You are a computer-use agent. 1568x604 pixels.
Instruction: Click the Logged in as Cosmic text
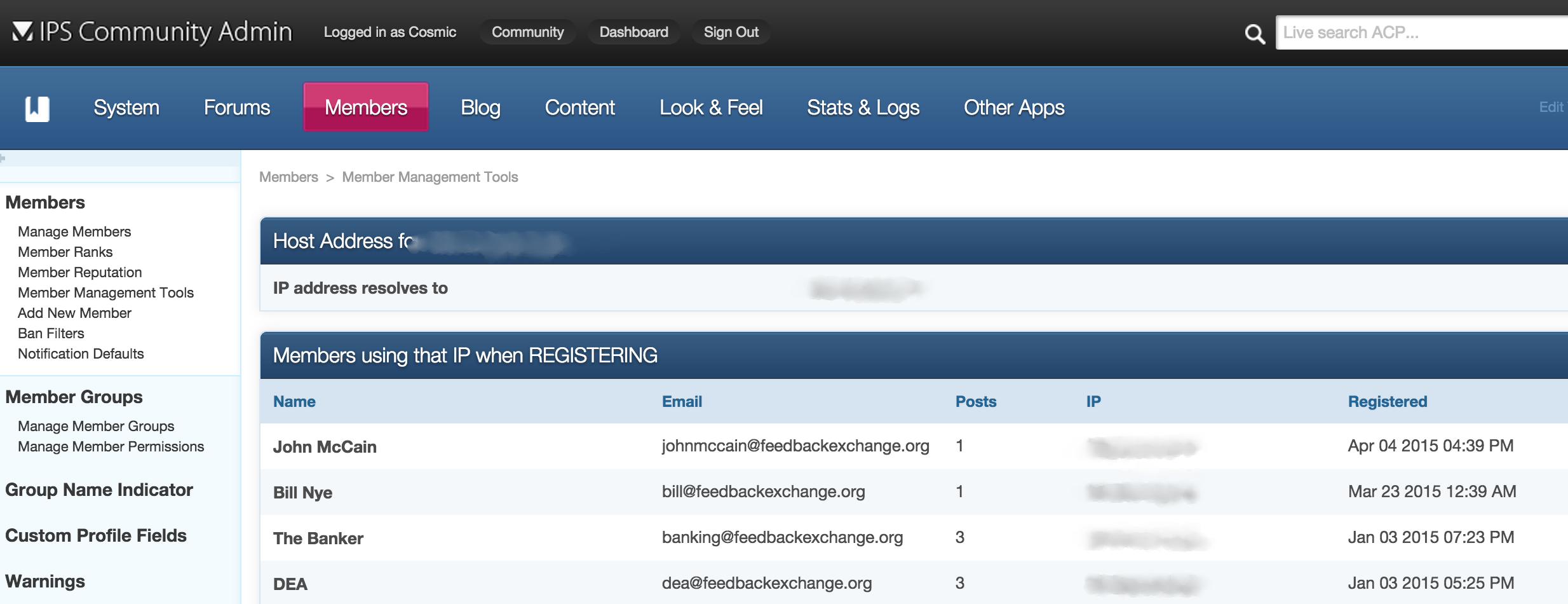tap(389, 32)
